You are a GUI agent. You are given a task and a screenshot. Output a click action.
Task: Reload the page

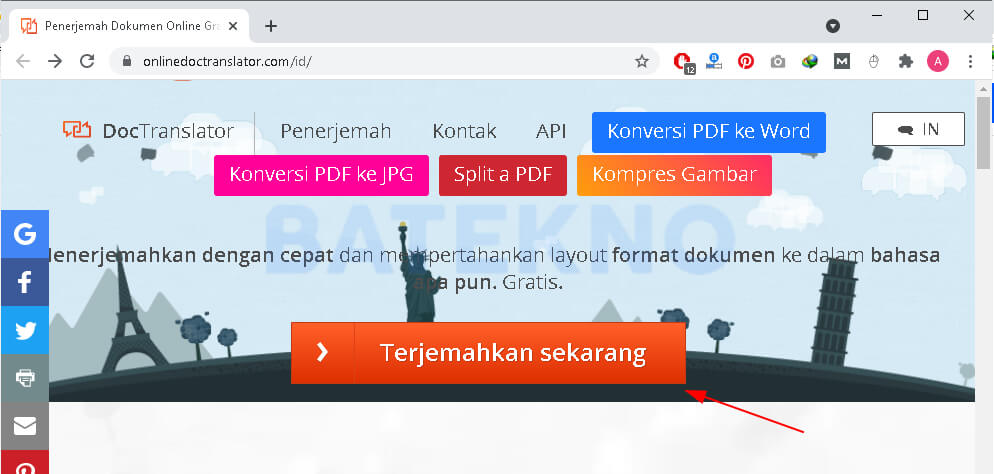tap(87, 61)
